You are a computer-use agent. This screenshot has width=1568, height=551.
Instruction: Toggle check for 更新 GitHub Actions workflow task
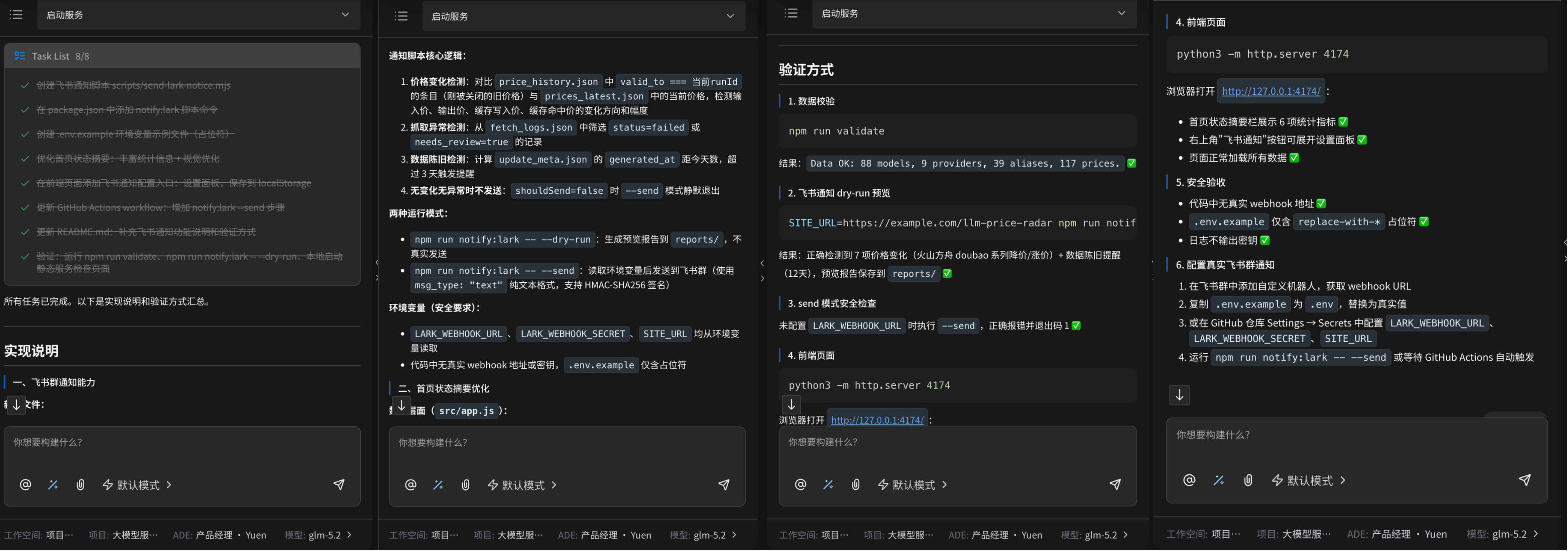(25, 207)
